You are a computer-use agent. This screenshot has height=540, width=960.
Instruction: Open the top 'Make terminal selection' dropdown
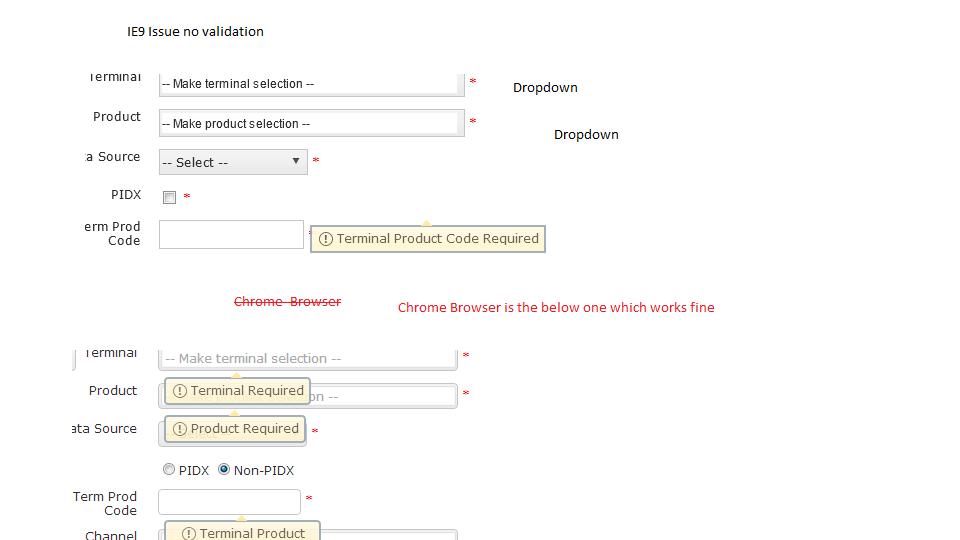pyautogui.click(x=311, y=84)
